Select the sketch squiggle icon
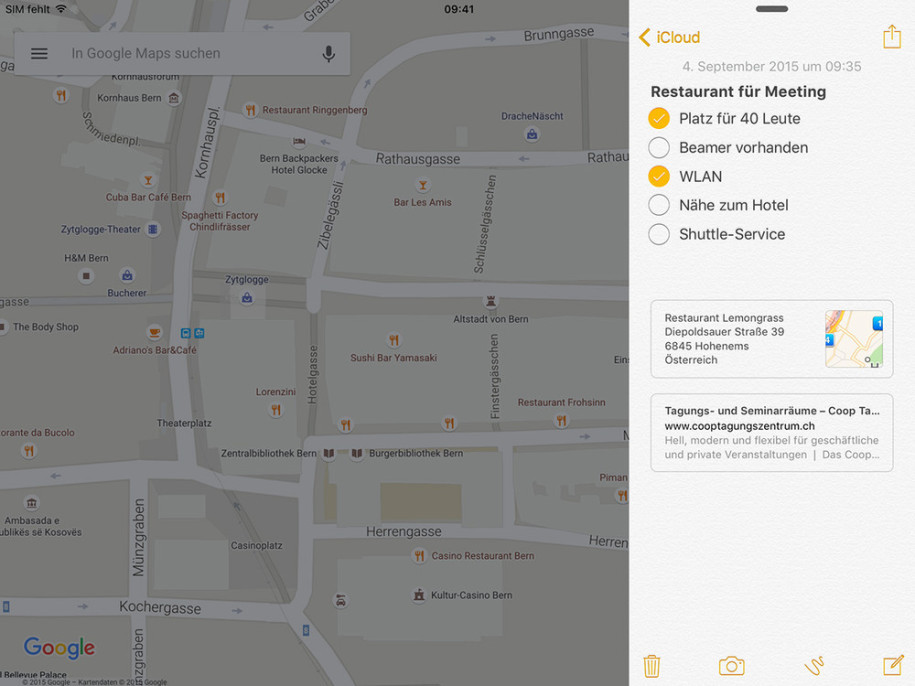The image size is (915, 686). click(813, 666)
